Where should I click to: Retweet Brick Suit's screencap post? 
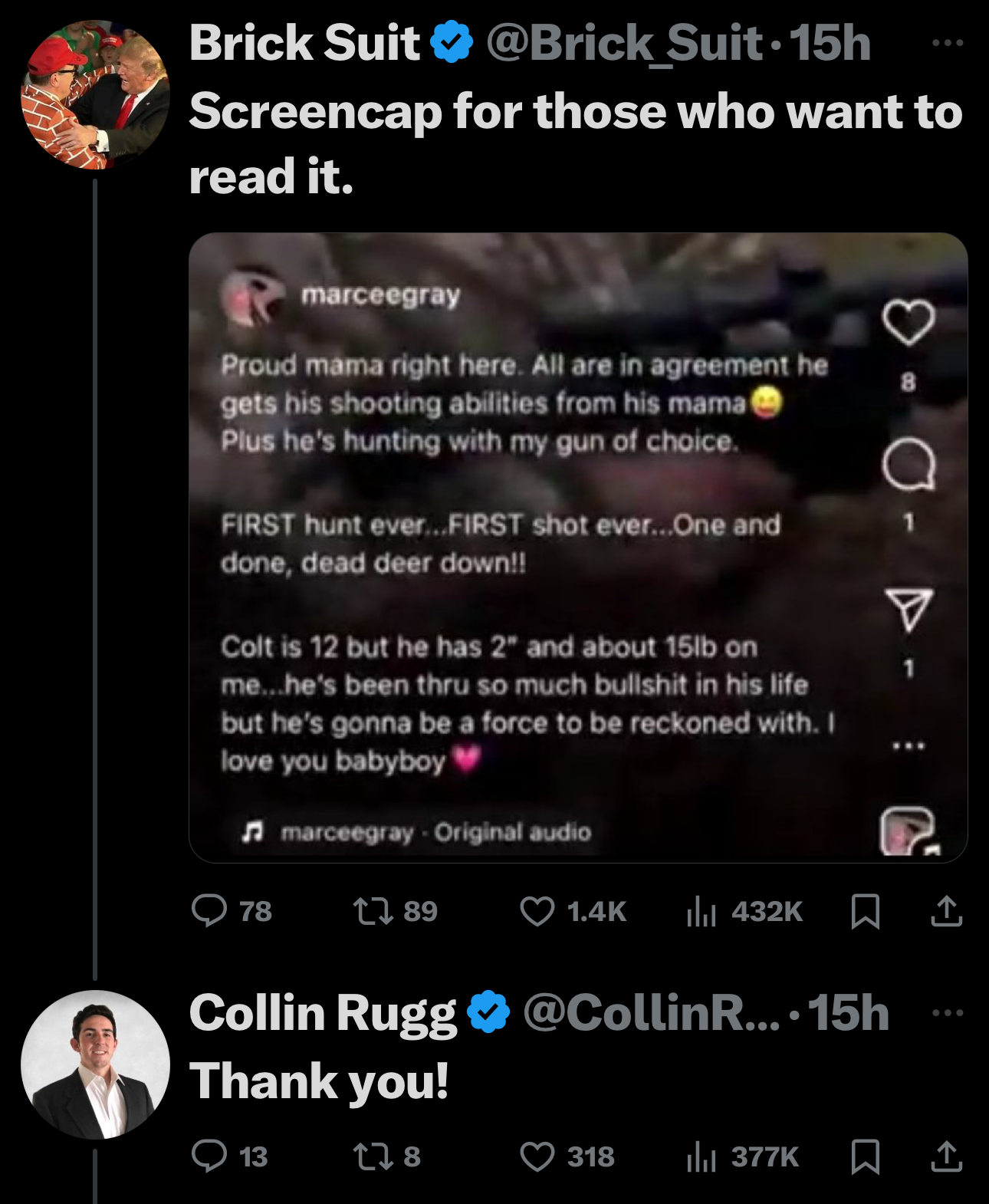tap(373, 911)
